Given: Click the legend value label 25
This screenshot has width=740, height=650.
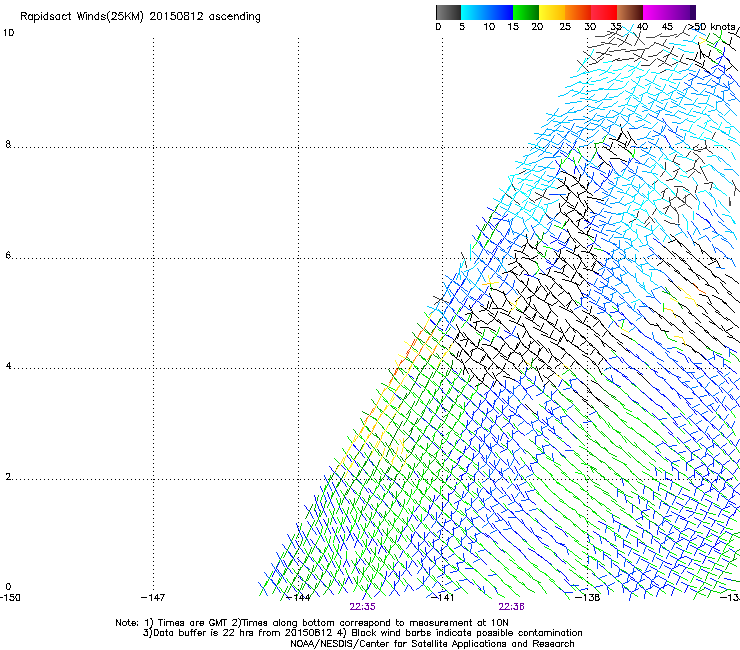Looking at the screenshot, I should coord(565,27).
